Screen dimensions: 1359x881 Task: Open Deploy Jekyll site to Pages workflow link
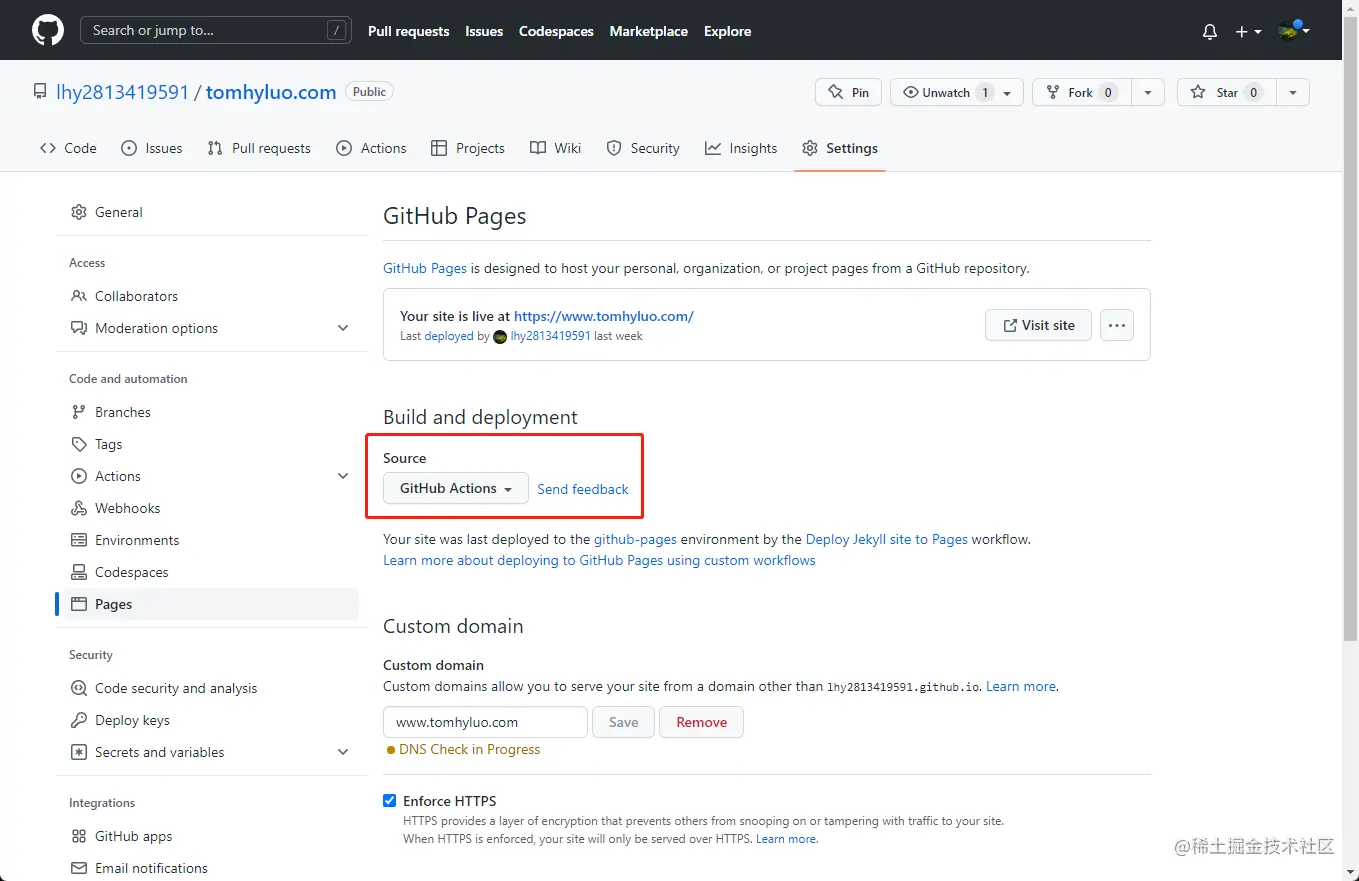pyautogui.click(x=886, y=539)
